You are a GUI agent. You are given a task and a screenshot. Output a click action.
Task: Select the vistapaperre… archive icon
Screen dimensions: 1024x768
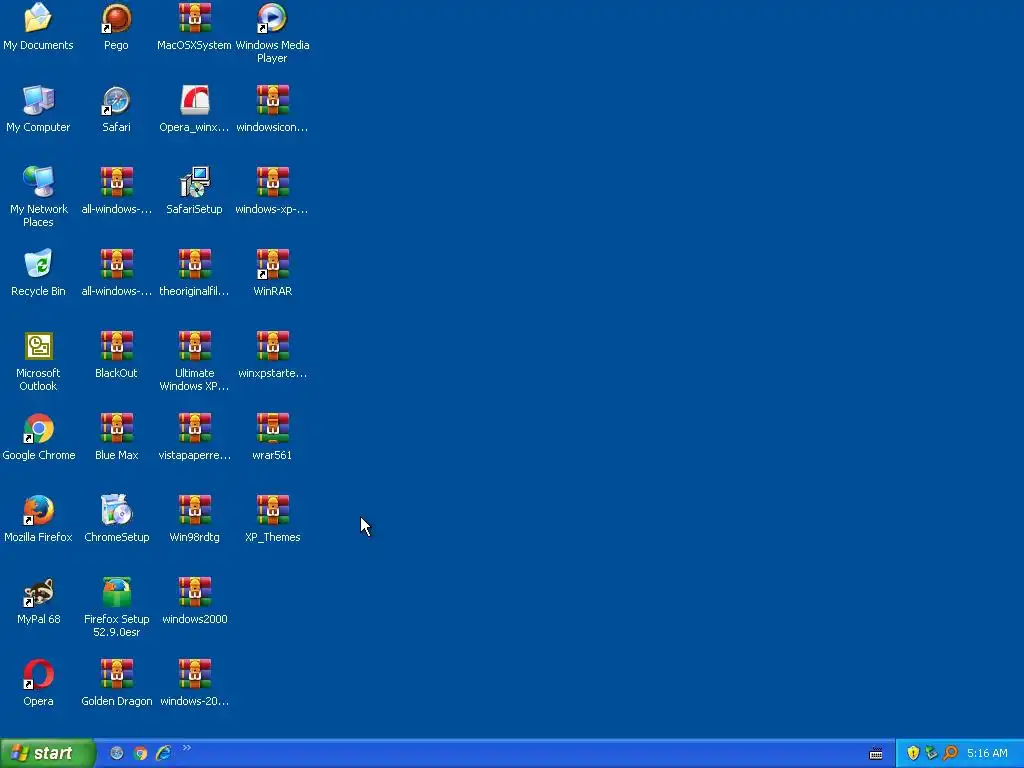point(195,428)
